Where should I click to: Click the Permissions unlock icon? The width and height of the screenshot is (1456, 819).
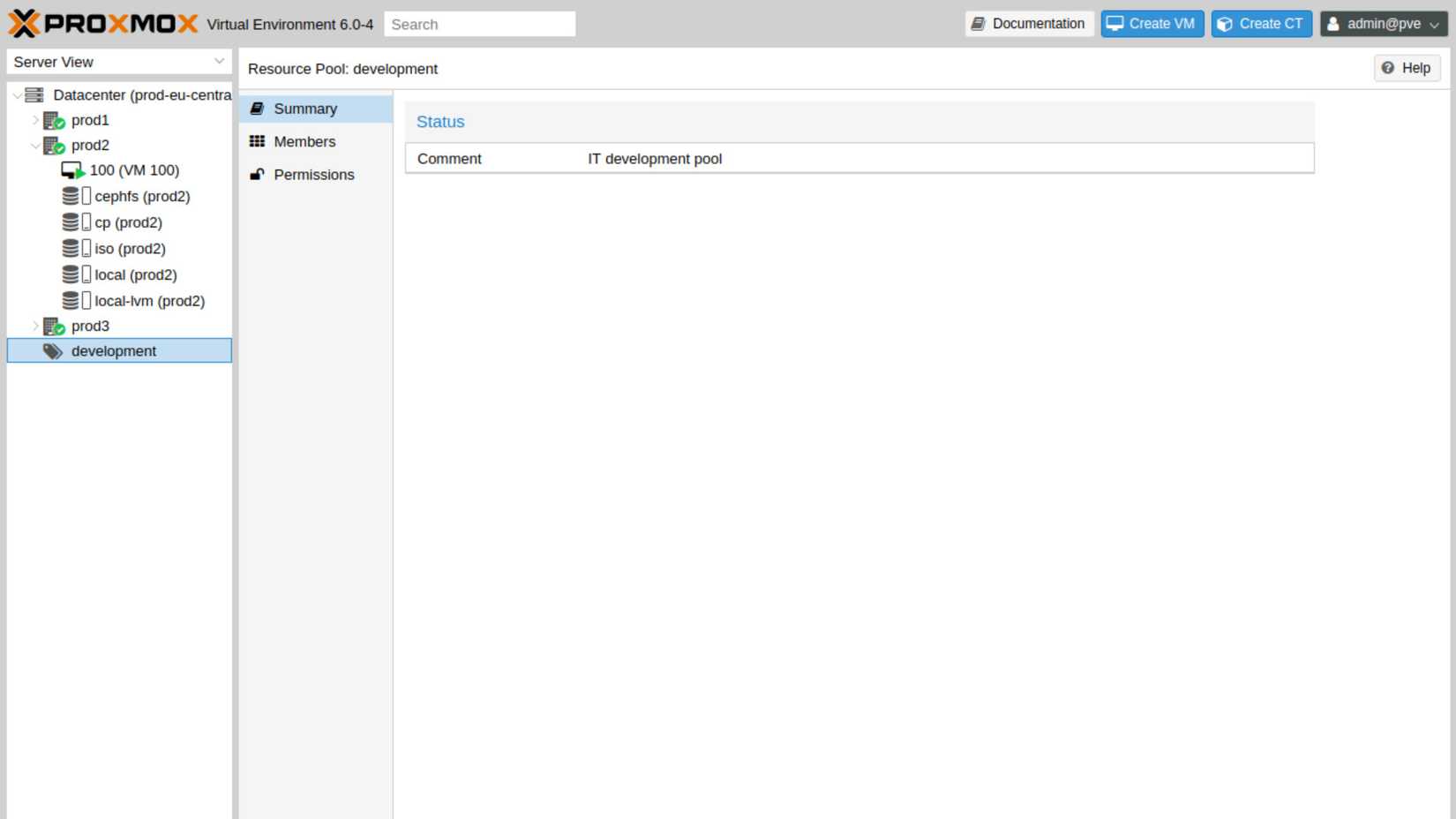pos(257,175)
